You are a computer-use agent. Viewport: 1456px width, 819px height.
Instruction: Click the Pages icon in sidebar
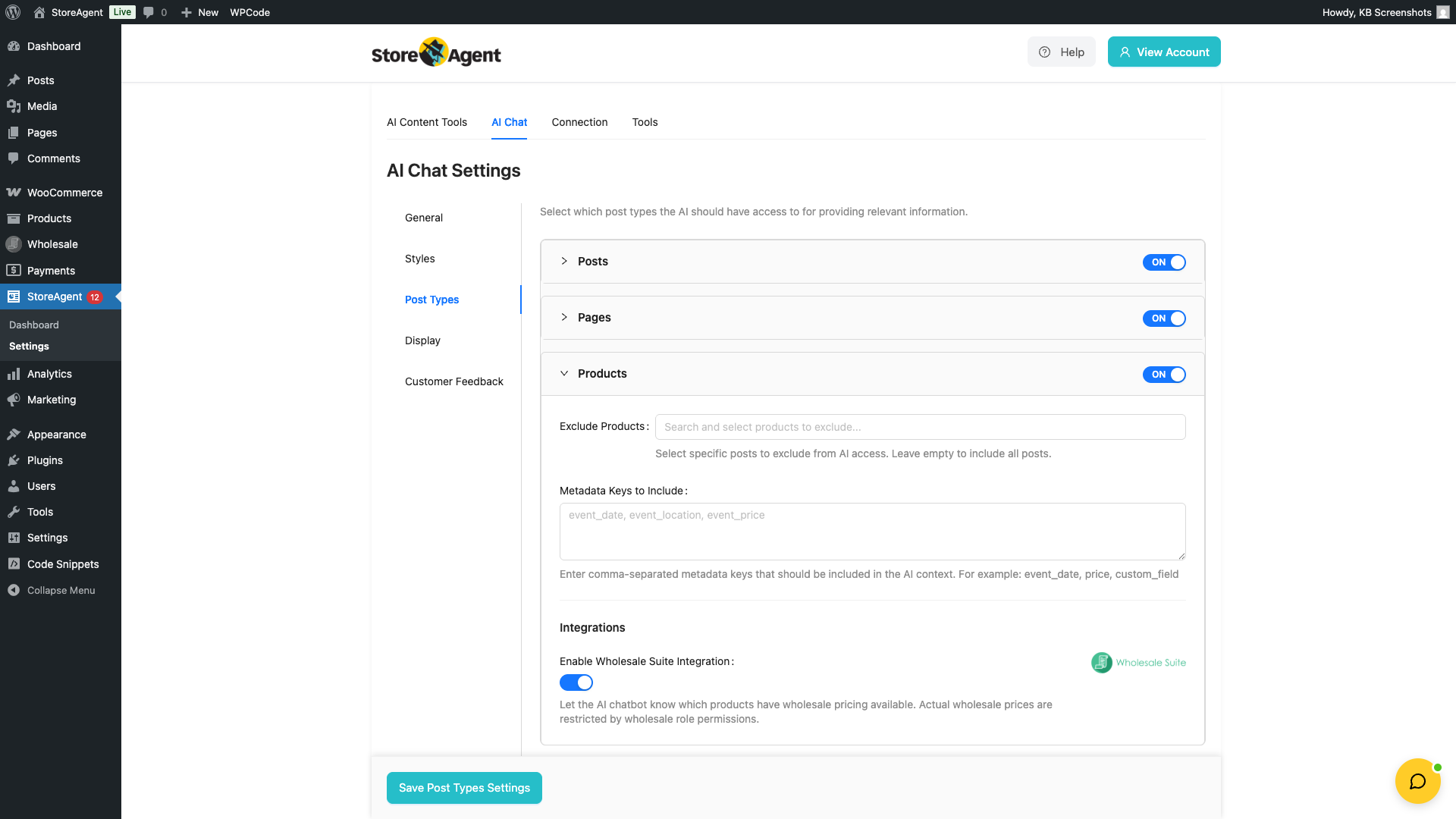tap(14, 133)
